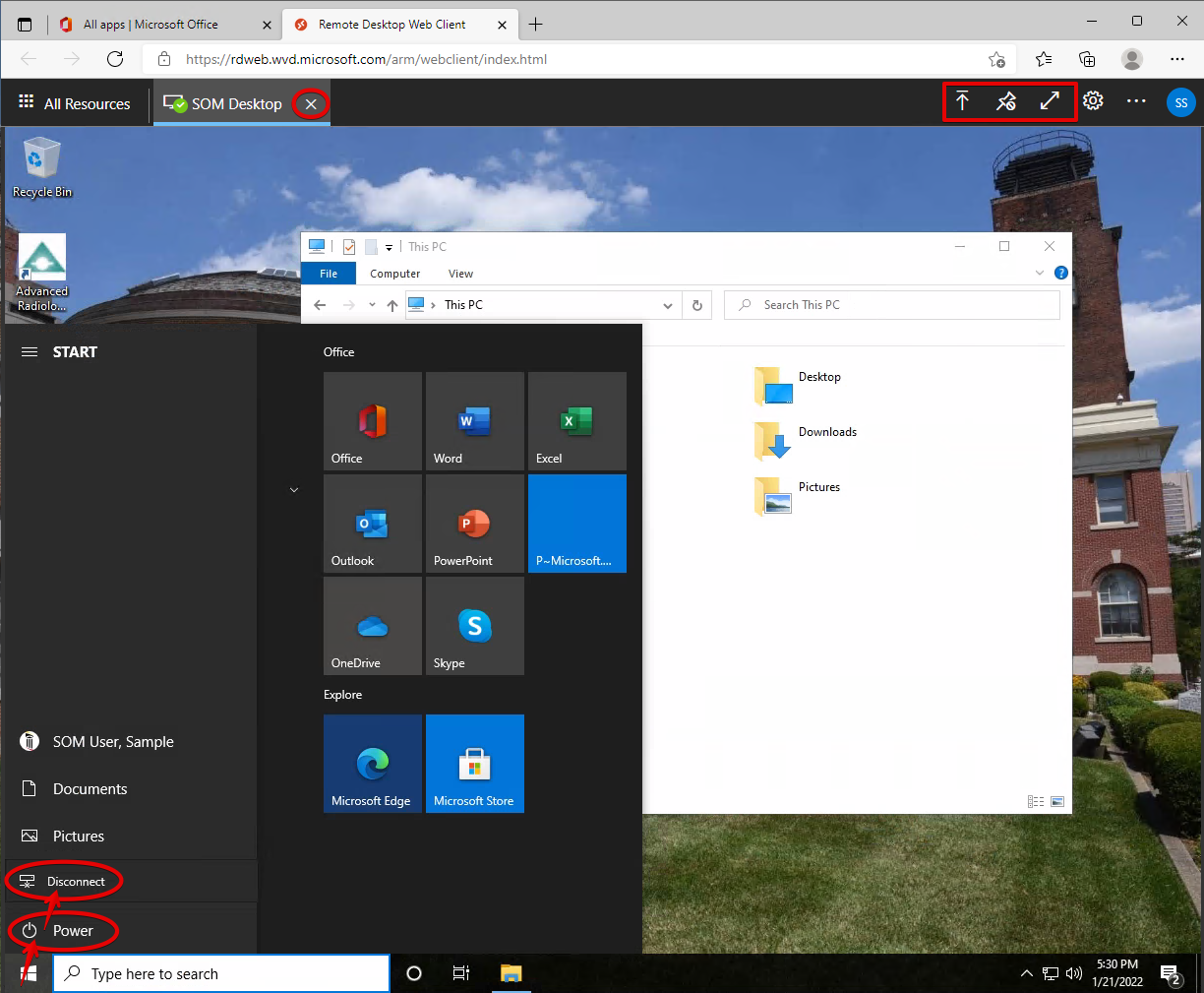Image resolution: width=1204 pixels, height=993 pixels.
Task: Switch to details view in This PC
Action: click(1036, 802)
